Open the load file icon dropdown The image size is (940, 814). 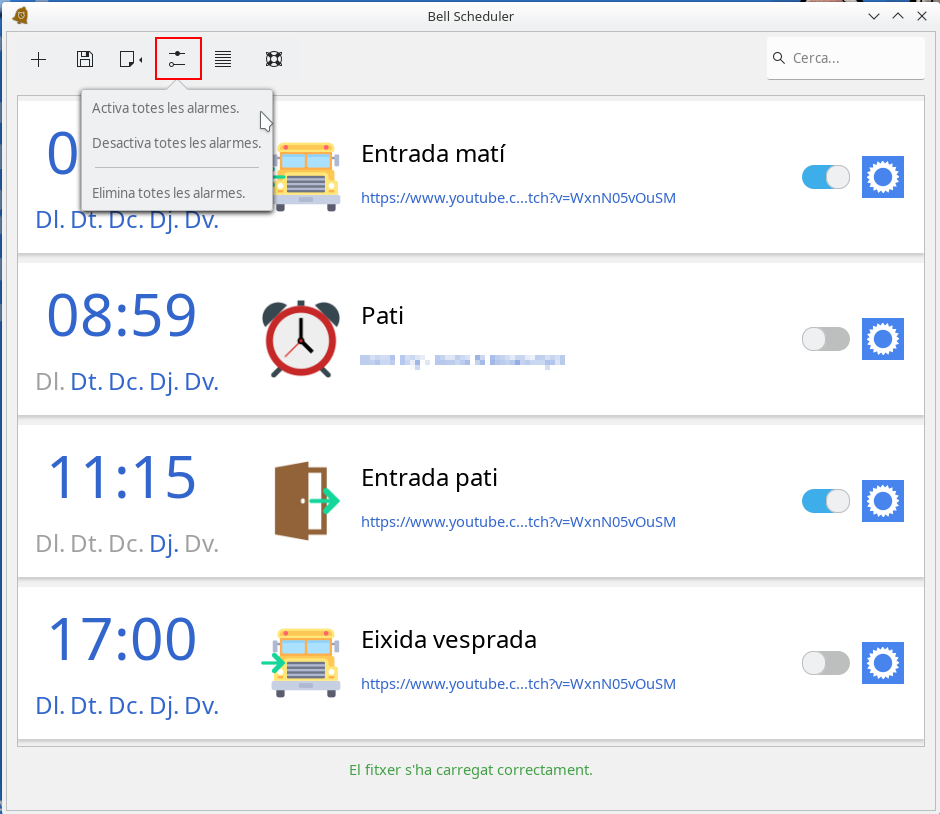(130, 59)
